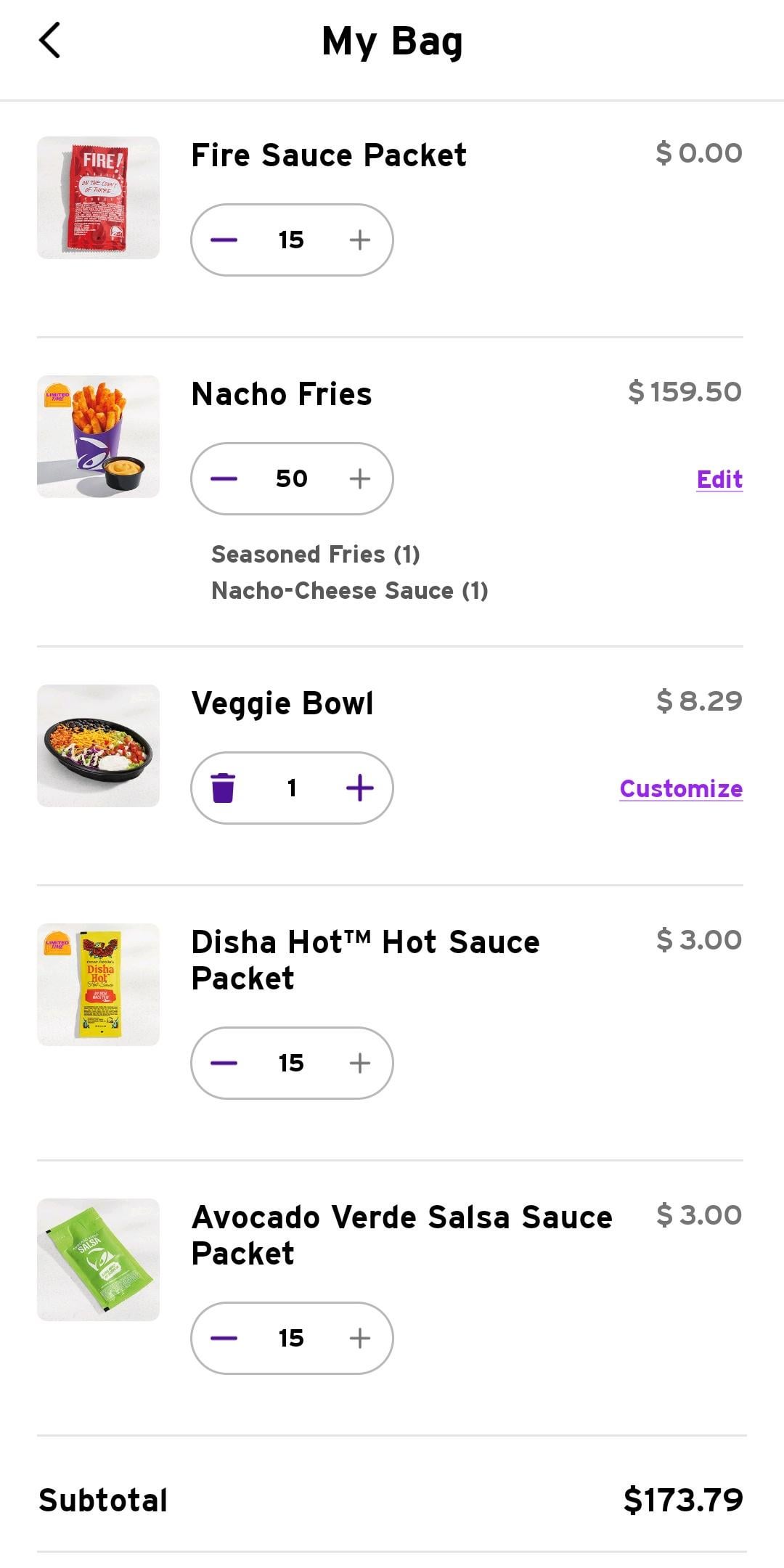The height and width of the screenshot is (1568, 784).
Task: Select the Nacho Fries item title
Action: coord(282,394)
